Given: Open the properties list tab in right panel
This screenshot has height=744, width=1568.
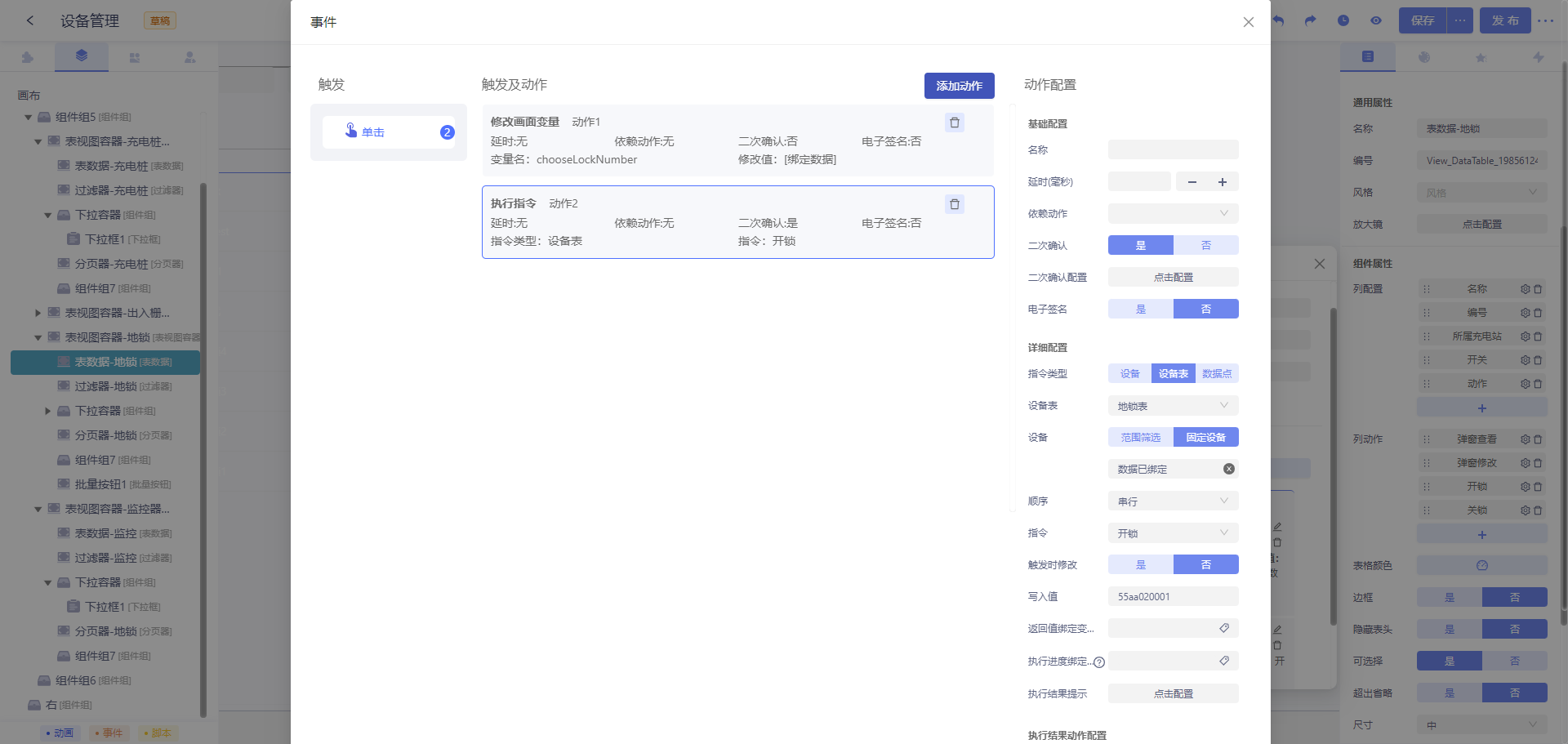Looking at the screenshot, I should (x=1368, y=56).
